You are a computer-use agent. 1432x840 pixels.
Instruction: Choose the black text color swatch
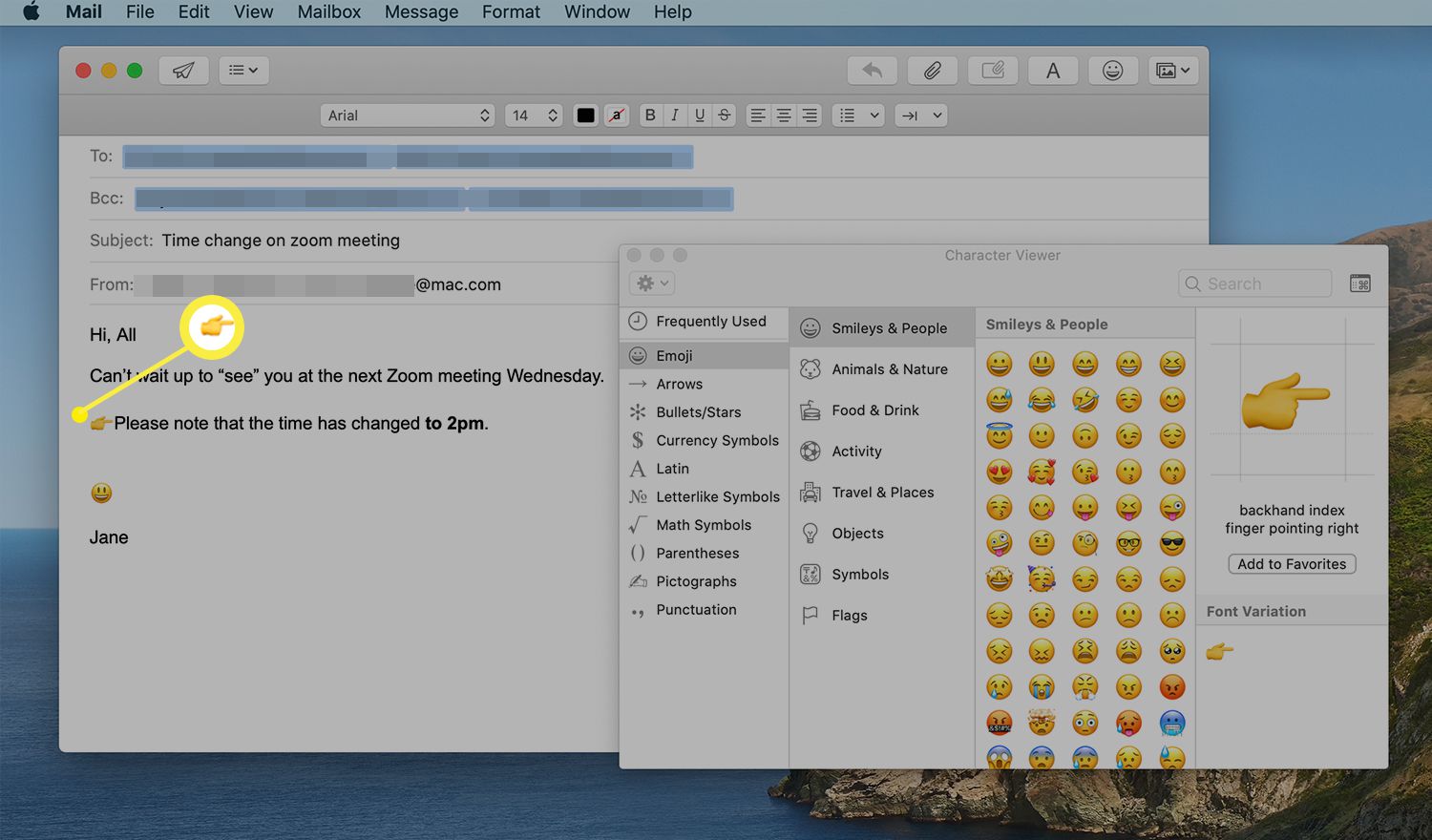click(585, 115)
